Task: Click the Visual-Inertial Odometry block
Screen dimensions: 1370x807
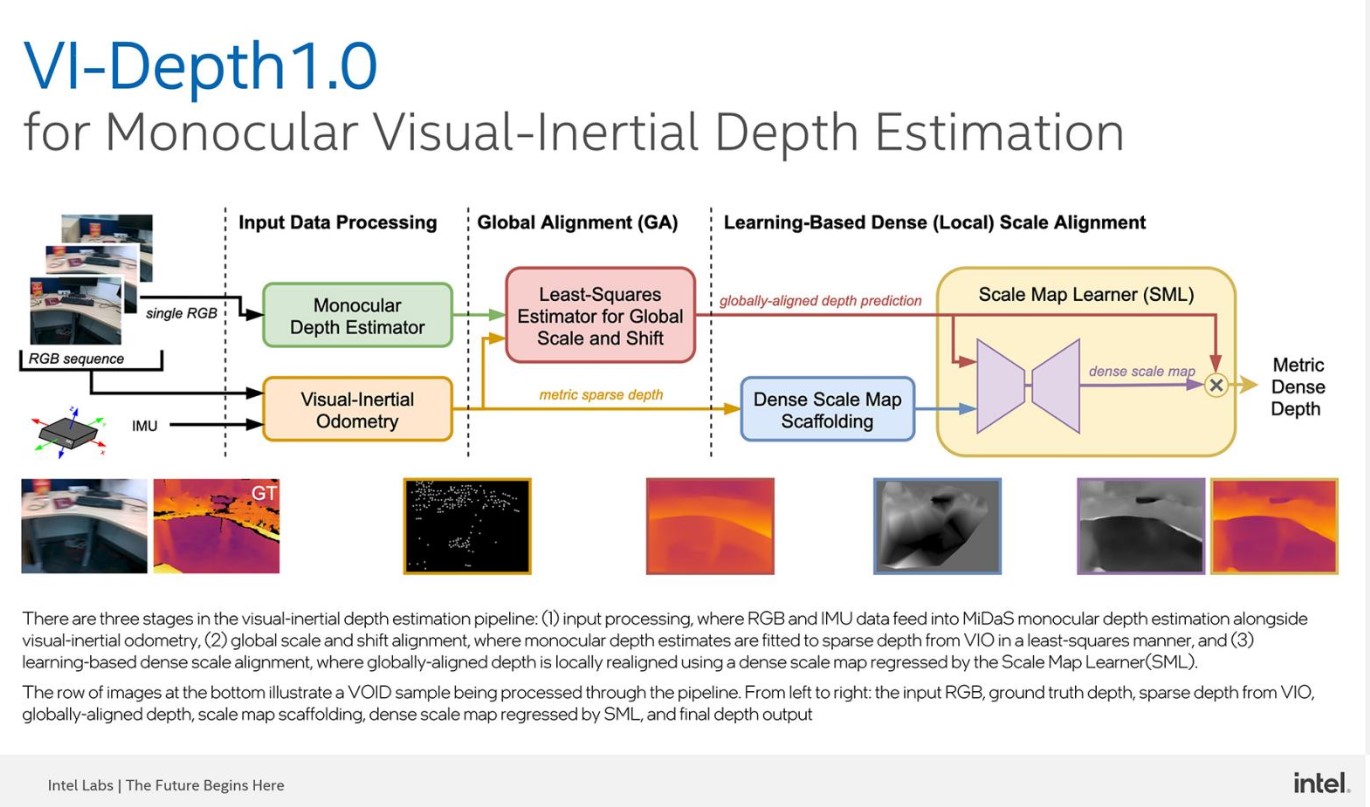Action: pos(357,410)
